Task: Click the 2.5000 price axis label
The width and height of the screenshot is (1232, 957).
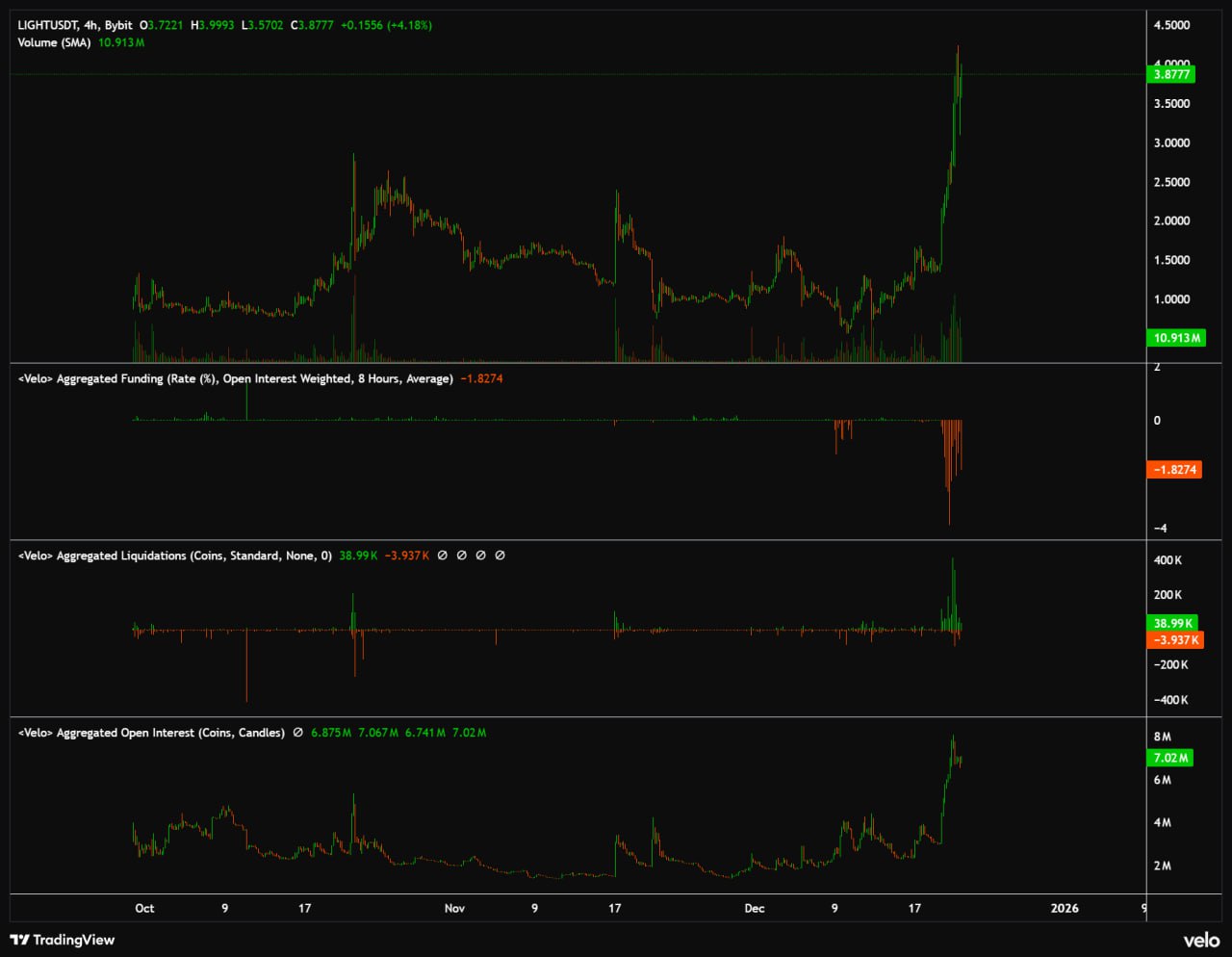Action: point(1171,182)
